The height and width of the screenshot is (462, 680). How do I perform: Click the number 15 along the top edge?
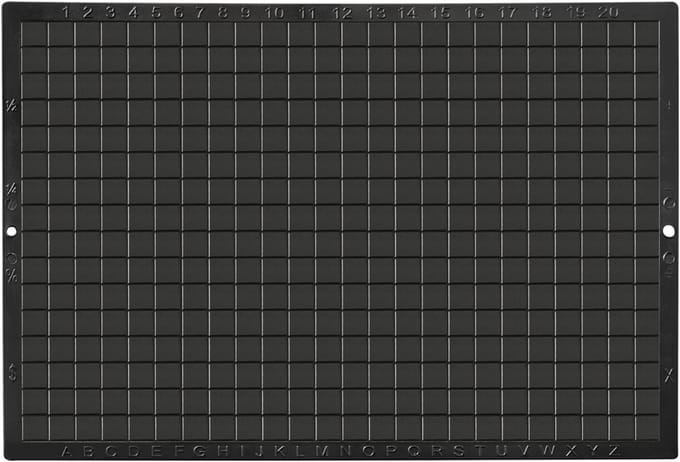tap(441, 13)
